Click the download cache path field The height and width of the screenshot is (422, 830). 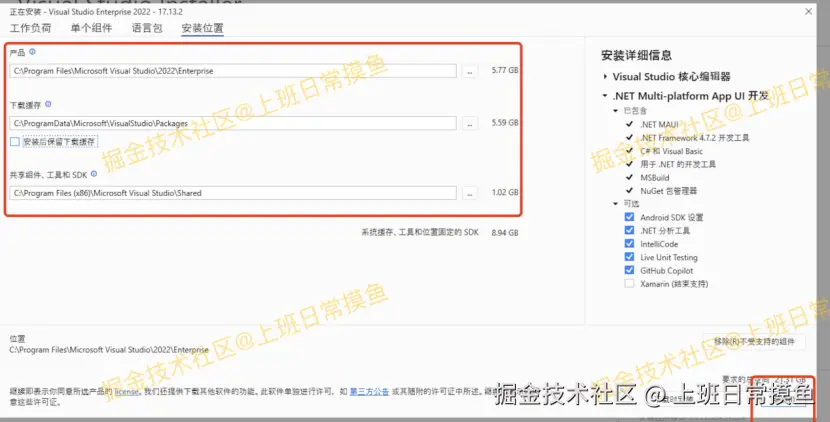click(233, 123)
